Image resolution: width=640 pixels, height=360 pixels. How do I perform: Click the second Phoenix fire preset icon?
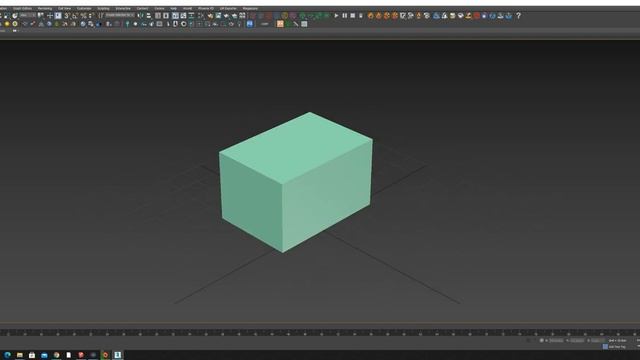click(x=379, y=16)
